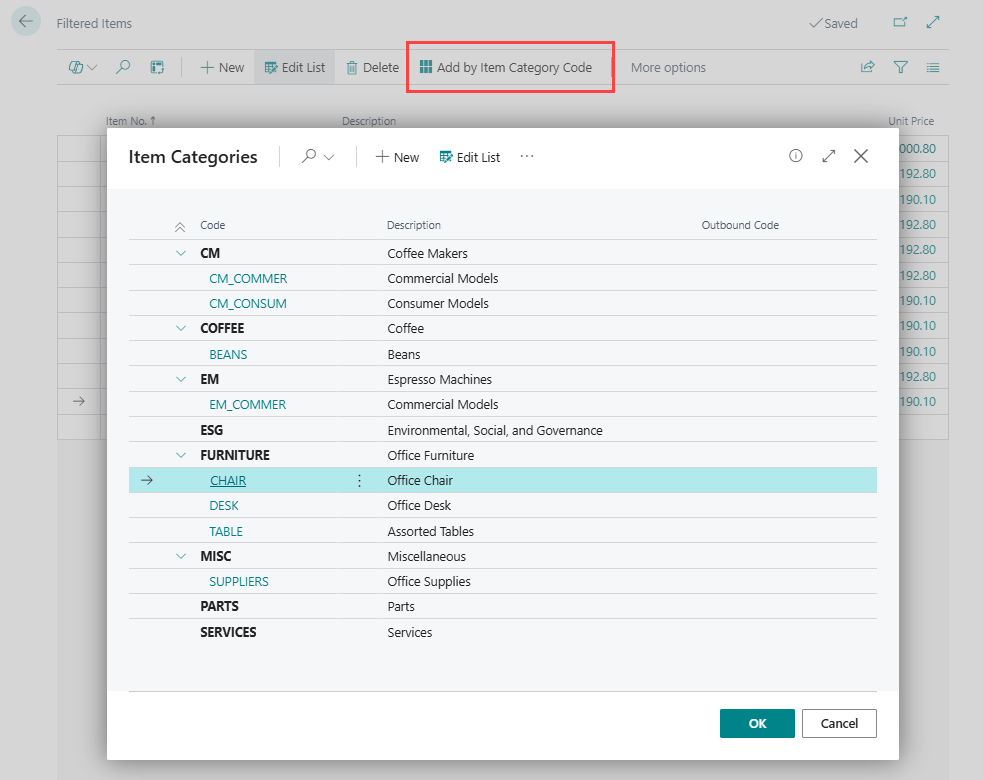
Task: Confirm selection with OK button
Action: (757, 724)
